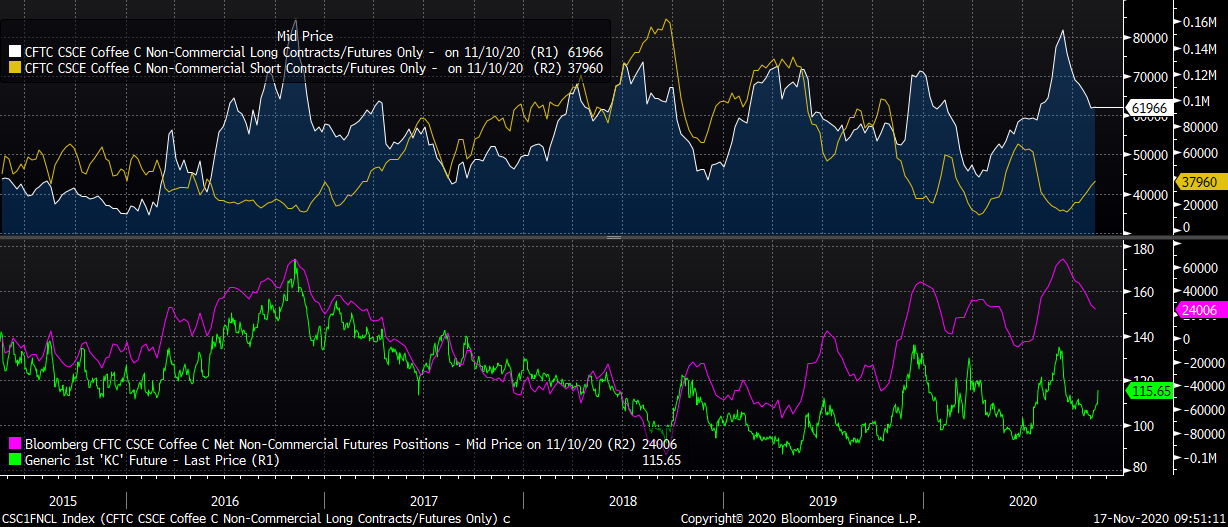Select the Non-Commercial Long Contracts legend entry
This screenshot has width=1228, height=527.
306,51
